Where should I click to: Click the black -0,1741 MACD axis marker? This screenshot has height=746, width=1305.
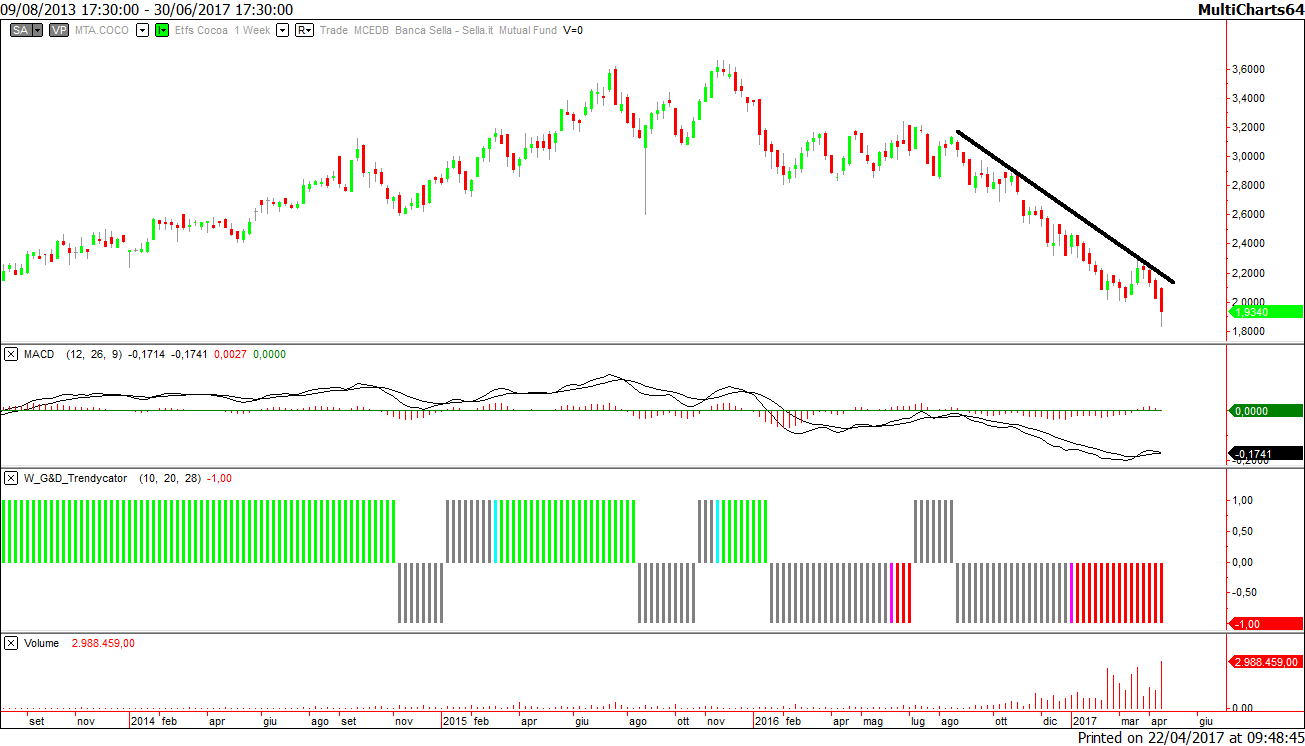(1266, 454)
